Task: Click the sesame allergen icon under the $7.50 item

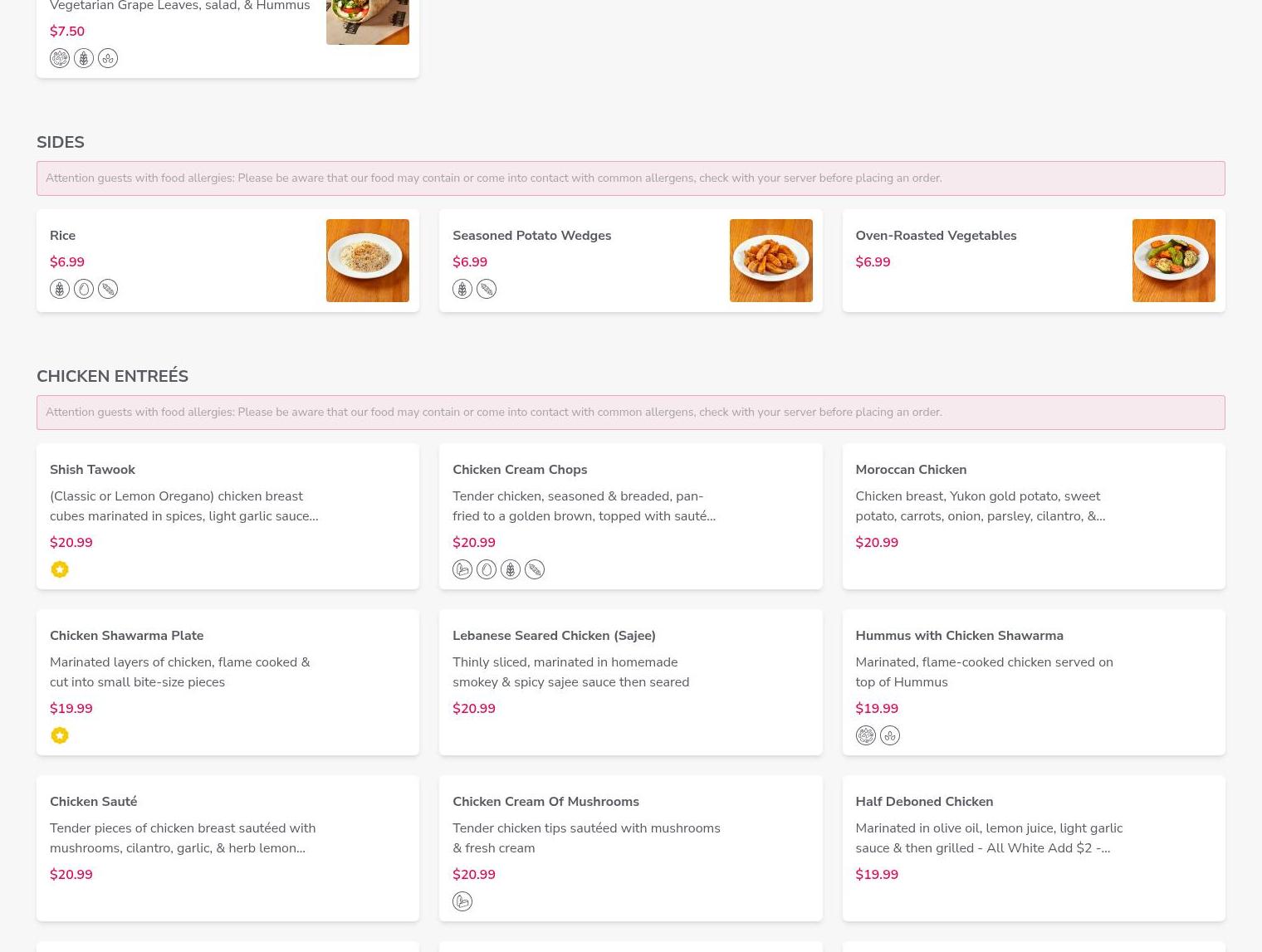Action: 60,58
